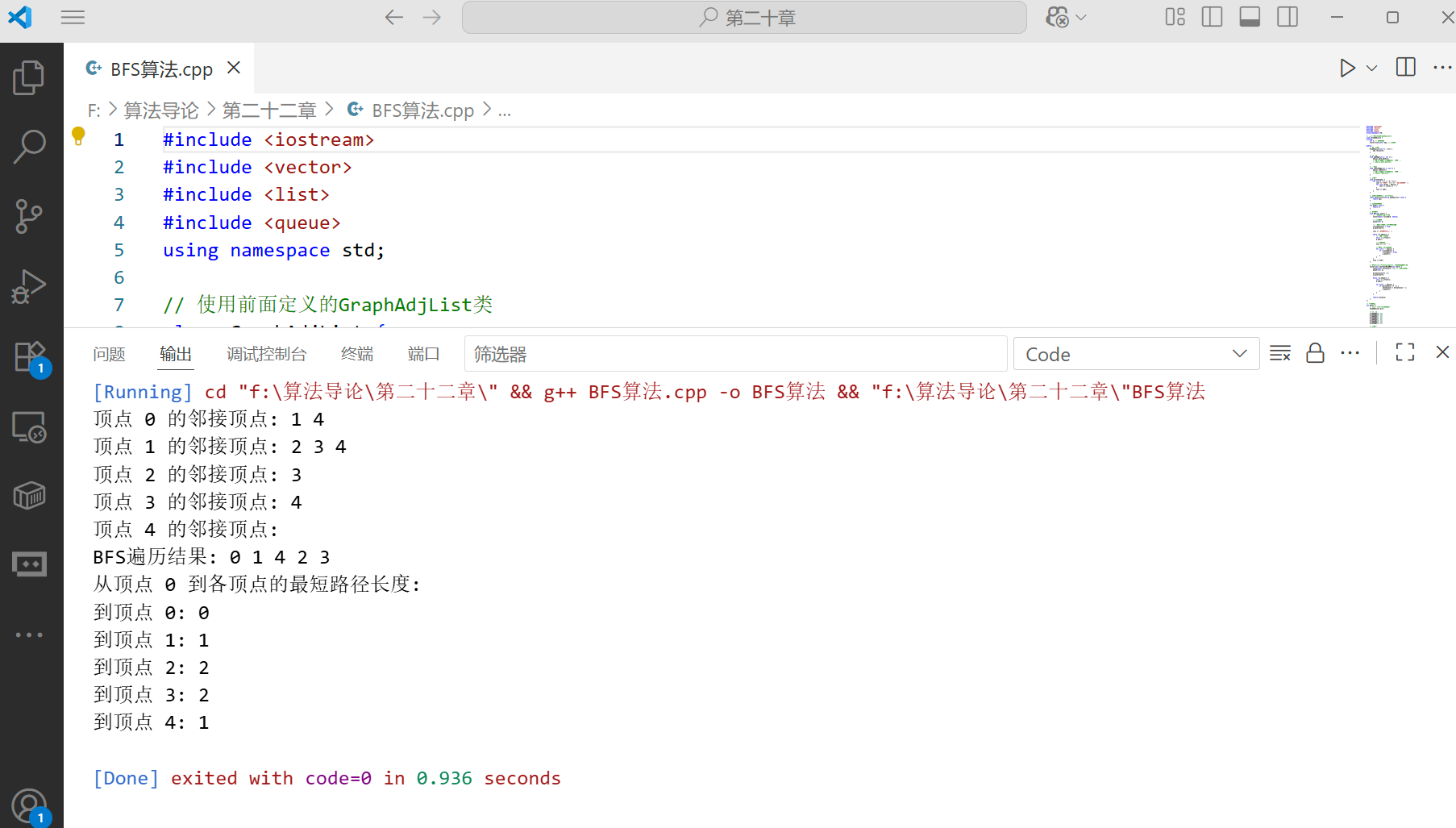Screen dimensions: 1456x828
Task: Open the activity bar icon below the box icon
Action: [29, 564]
